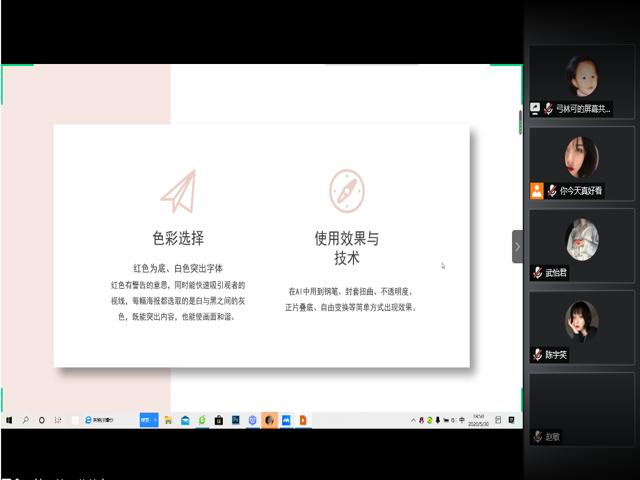Open the orange document taskbar icon
Image resolution: width=640 pixels, height=480 pixels.
(x=303, y=420)
